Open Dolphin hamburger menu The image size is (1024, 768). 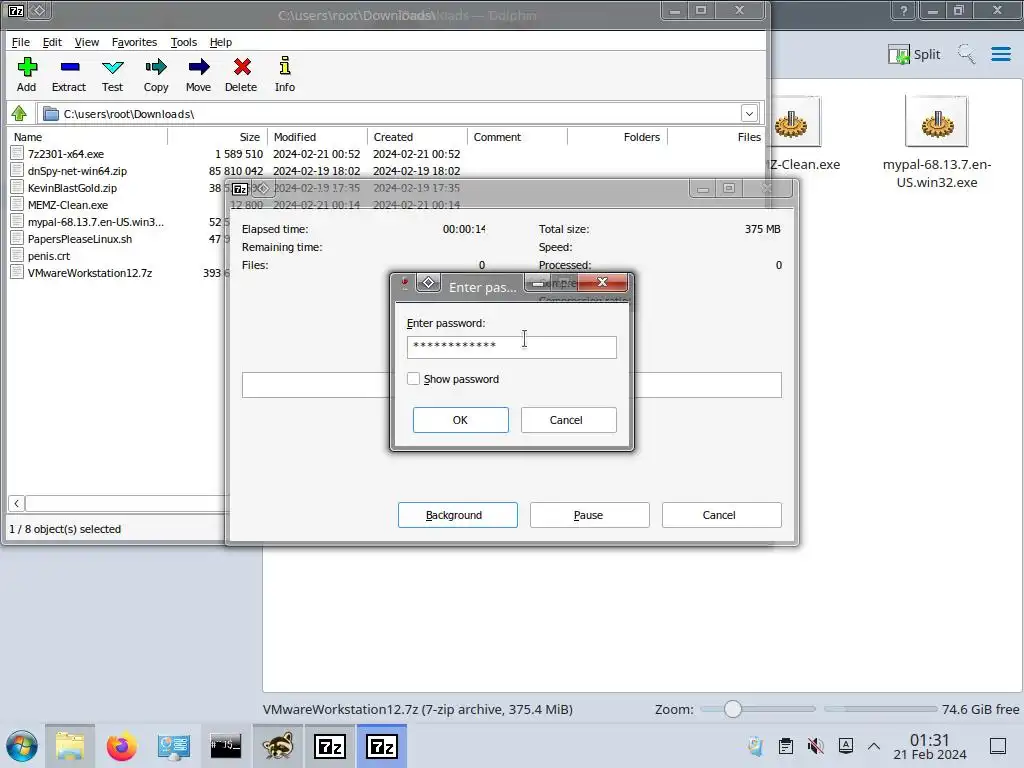[x=1000, y=54]
